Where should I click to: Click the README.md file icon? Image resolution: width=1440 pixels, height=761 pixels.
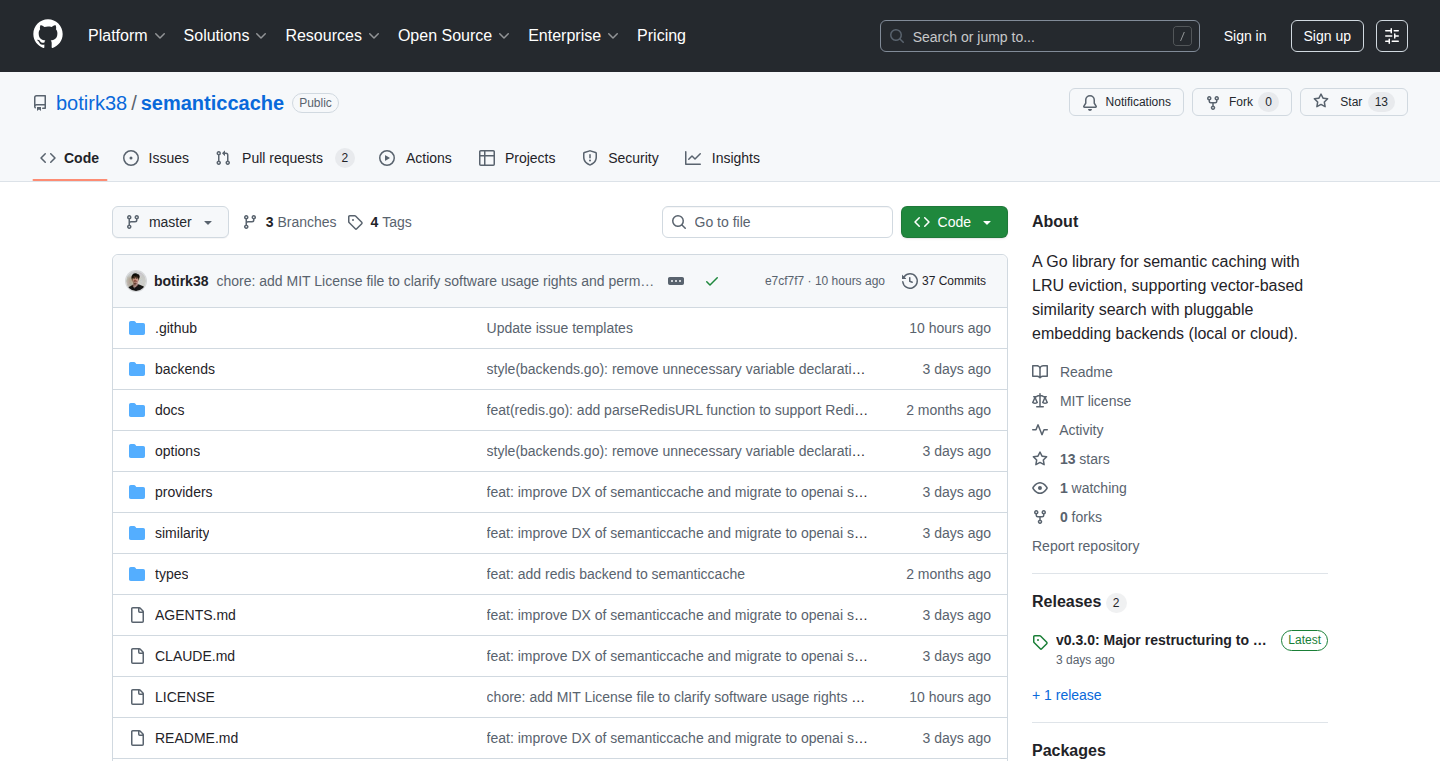tap(137, 738)
